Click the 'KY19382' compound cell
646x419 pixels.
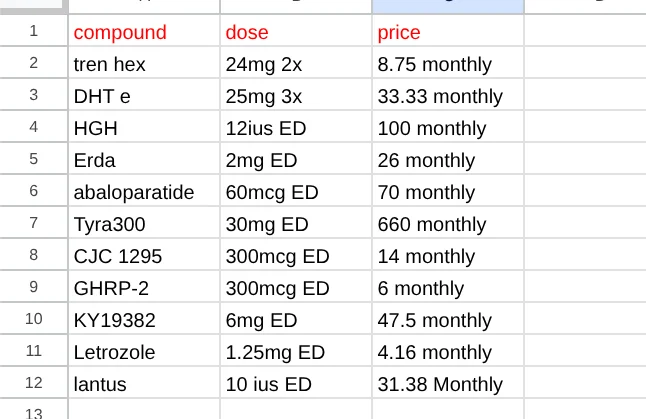tap(144, 318)
